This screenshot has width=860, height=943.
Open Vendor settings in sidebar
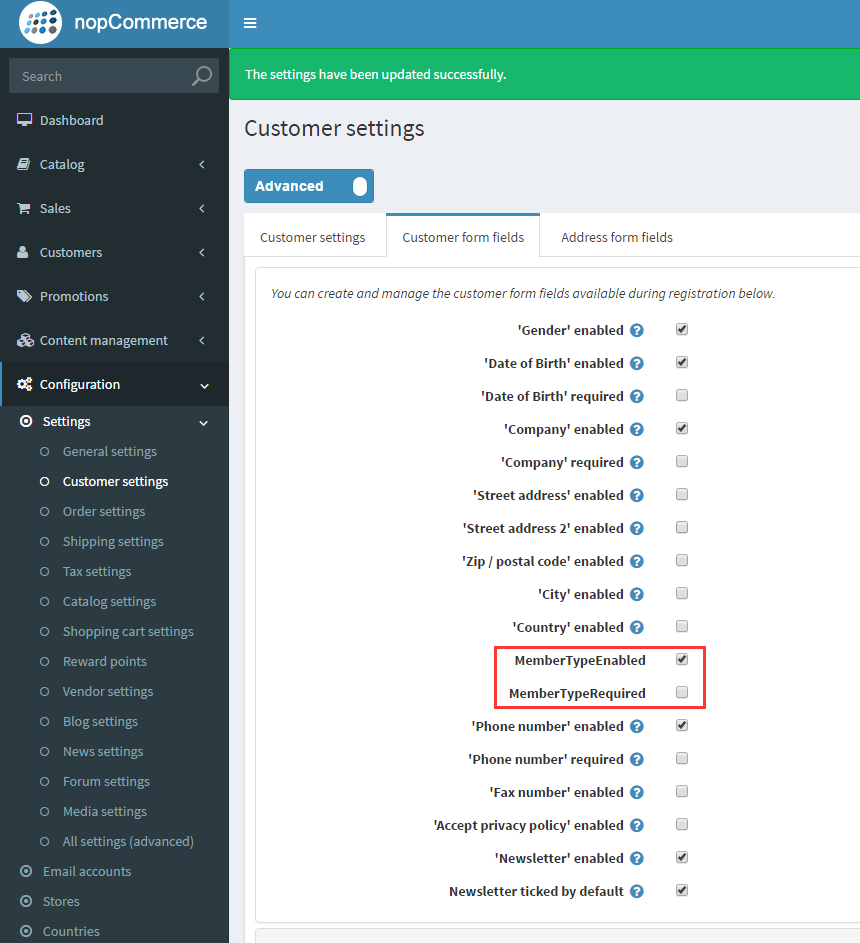pyautogui.click(x=108, y=692)
